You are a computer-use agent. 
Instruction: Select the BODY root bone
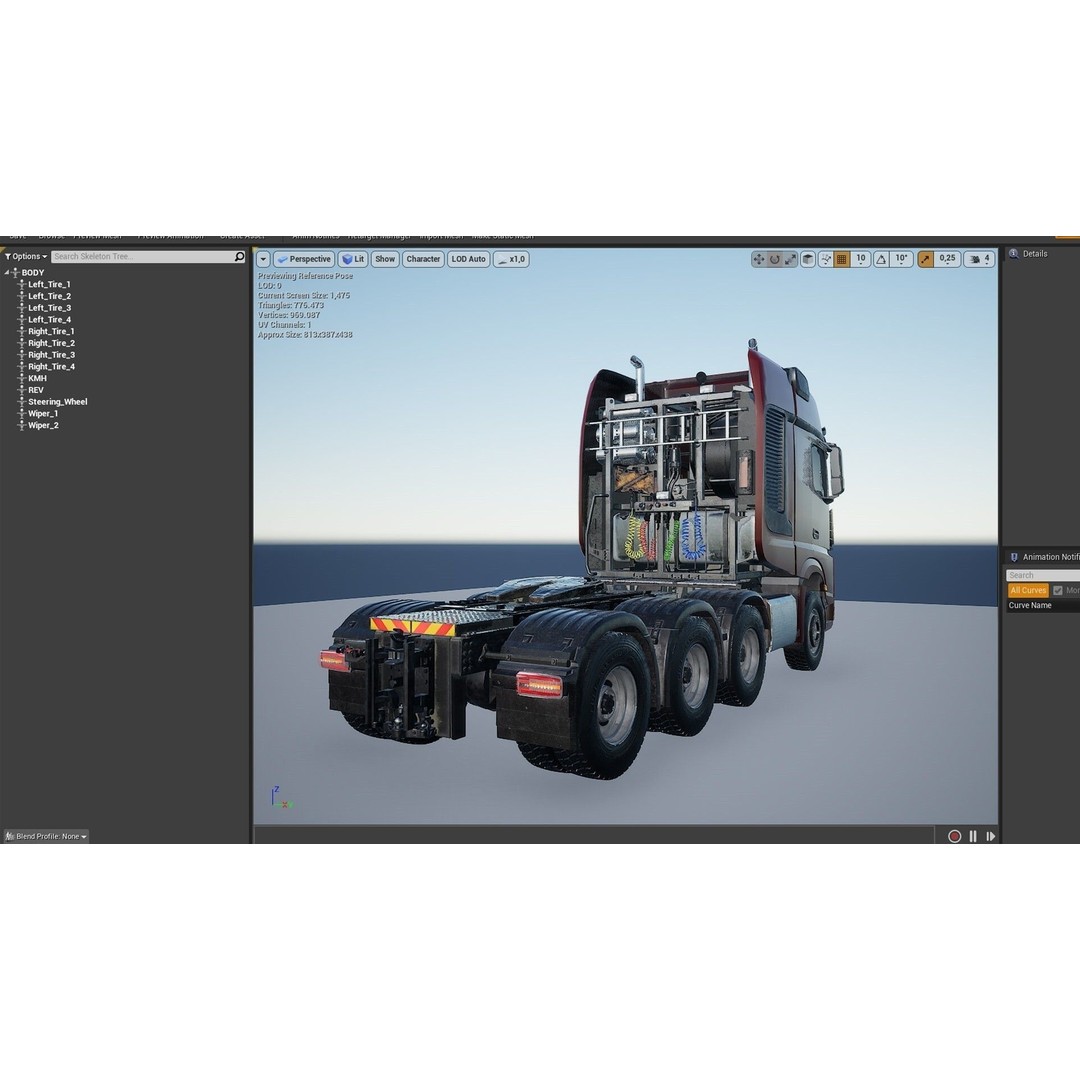[32, 273]
